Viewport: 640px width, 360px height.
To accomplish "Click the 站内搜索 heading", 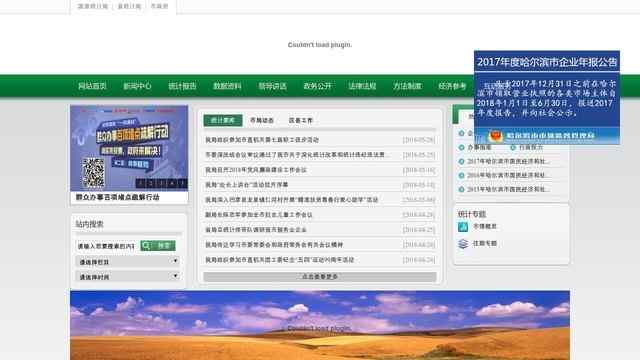I will (x=89, y=224).
